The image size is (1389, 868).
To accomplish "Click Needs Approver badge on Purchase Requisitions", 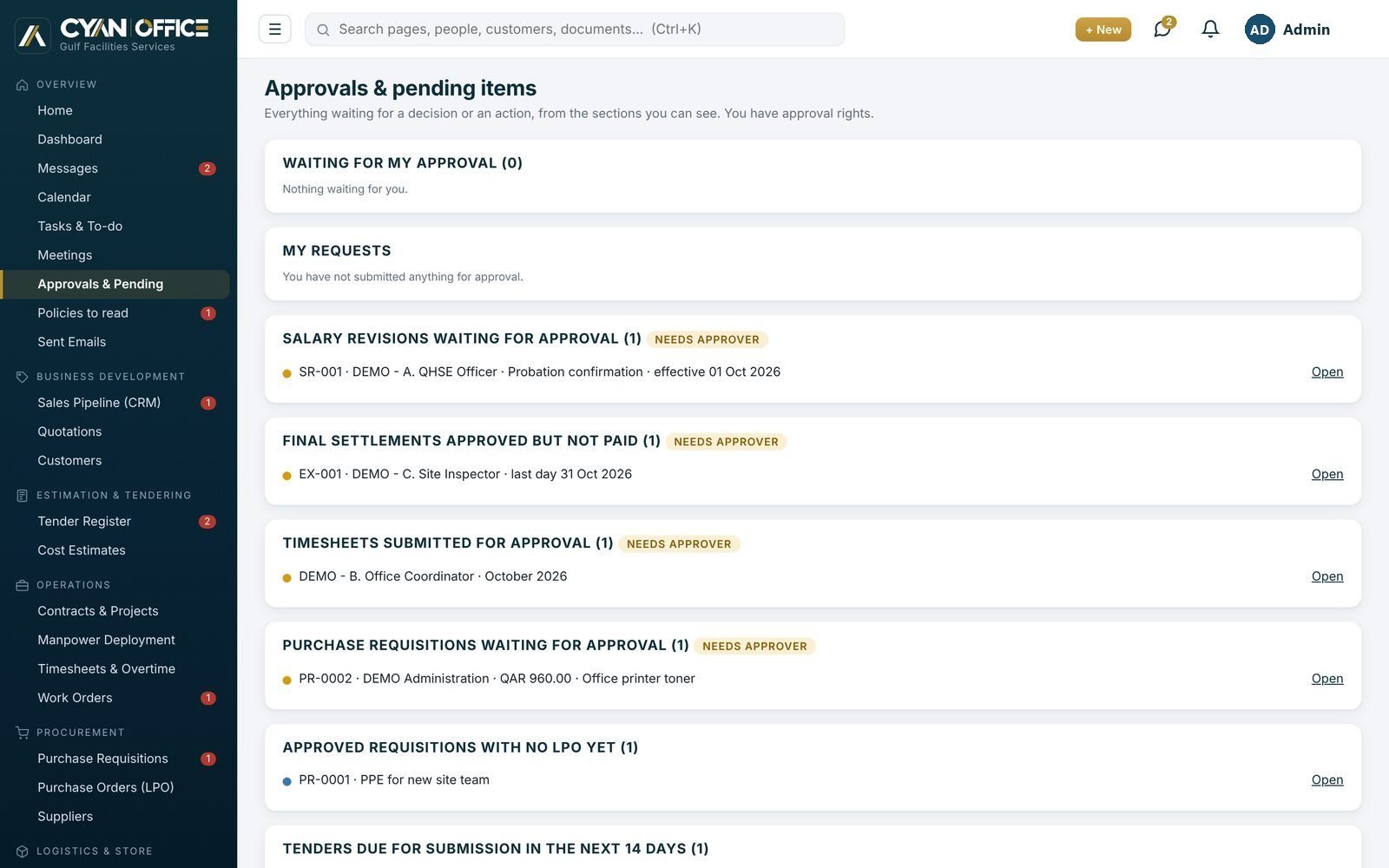I will point(754,647).
